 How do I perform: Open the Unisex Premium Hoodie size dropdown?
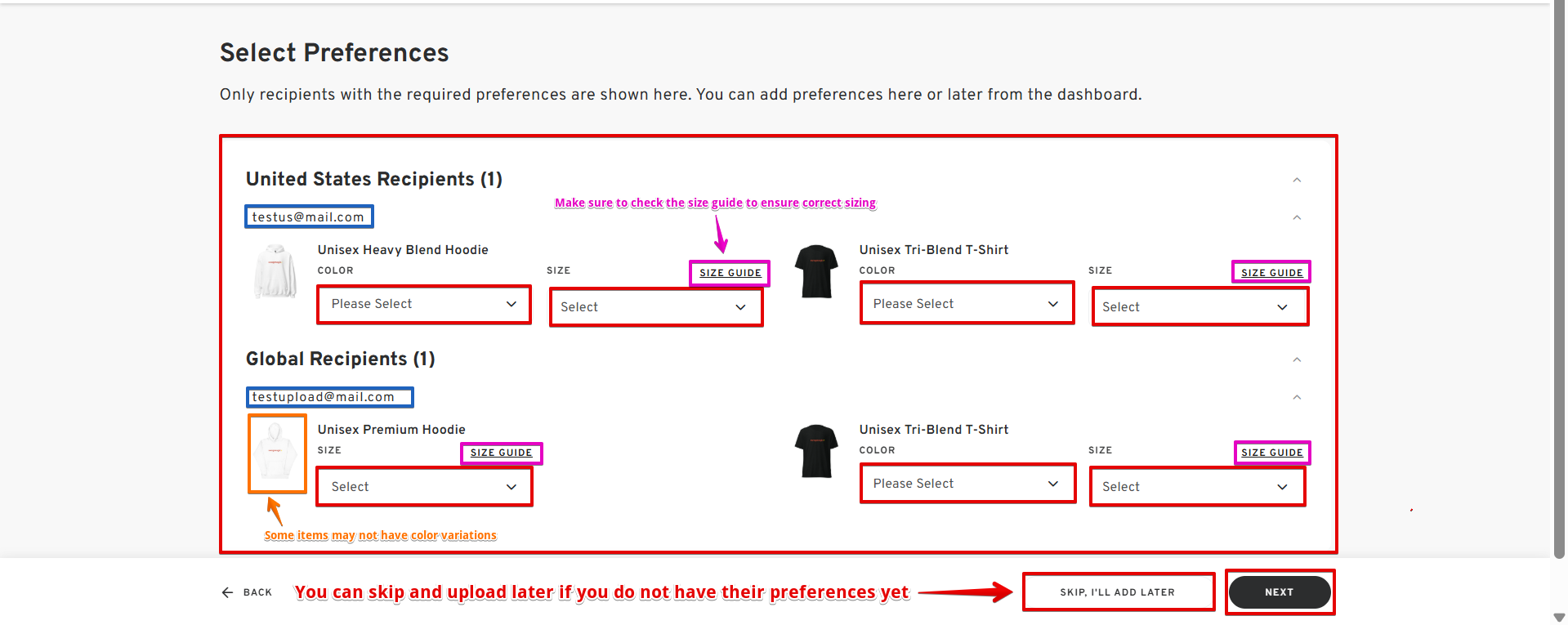(423, 487)
